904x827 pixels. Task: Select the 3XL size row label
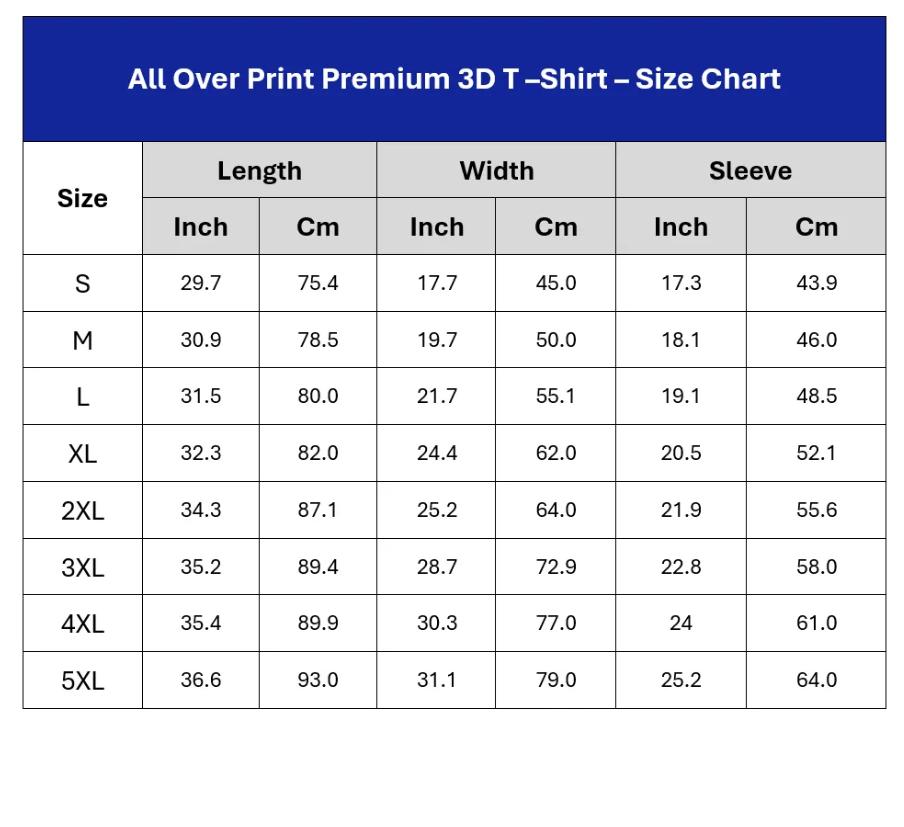point(82,567)
